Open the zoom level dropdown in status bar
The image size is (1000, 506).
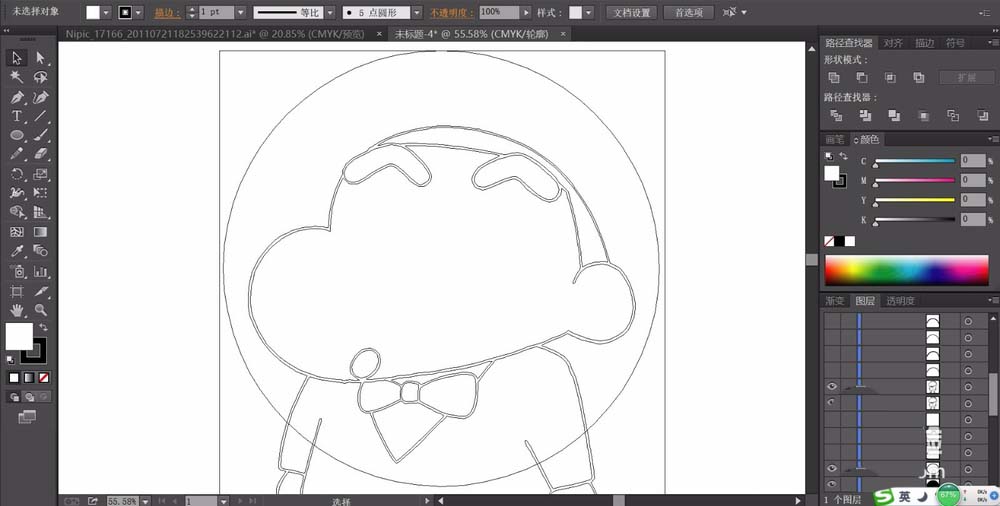coord(146,502)
